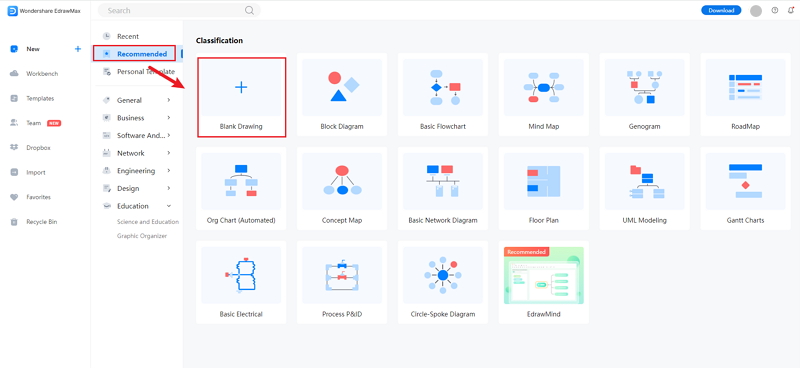
Task: Click the Education category icon
Action: [107, 206]
